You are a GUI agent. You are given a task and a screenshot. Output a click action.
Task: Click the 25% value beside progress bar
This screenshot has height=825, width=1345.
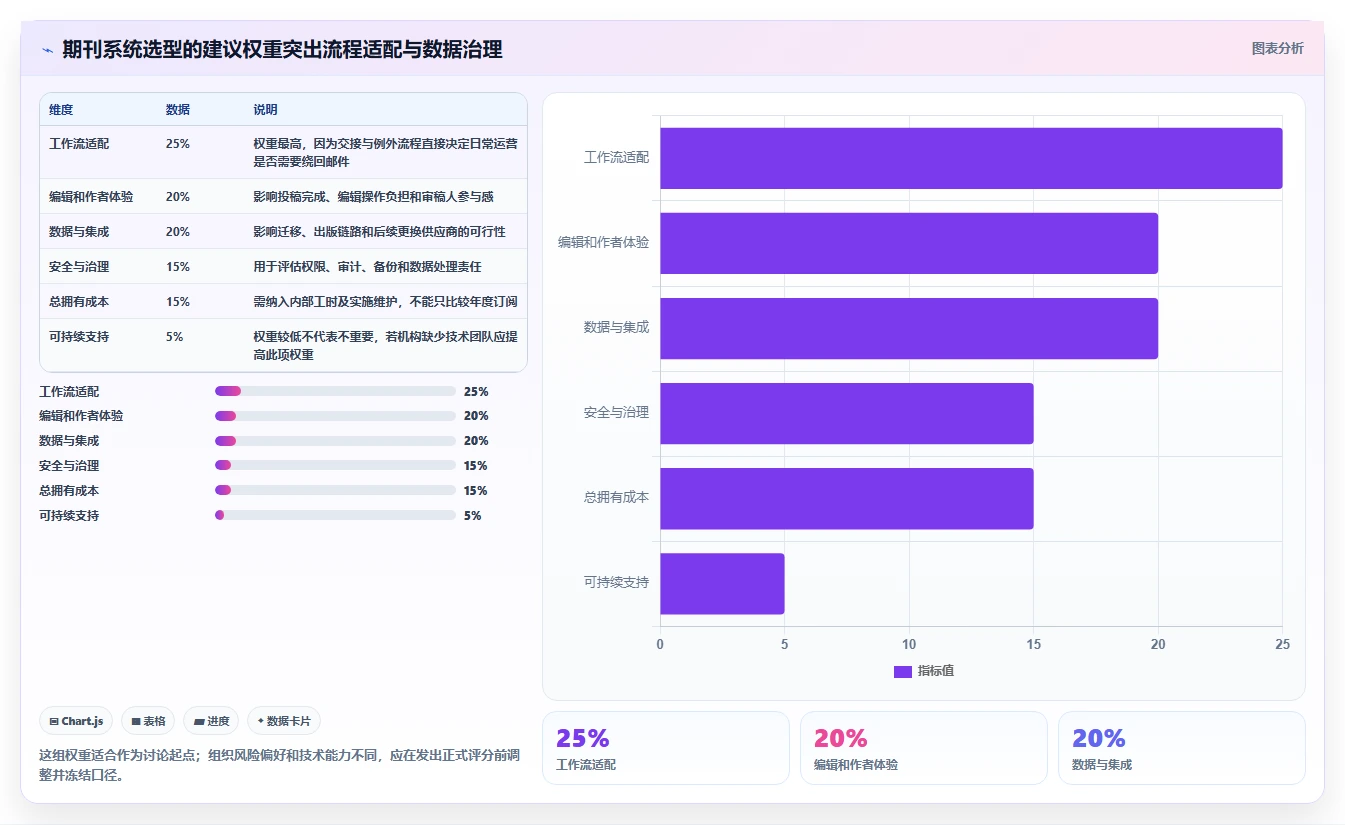point(476,392)
